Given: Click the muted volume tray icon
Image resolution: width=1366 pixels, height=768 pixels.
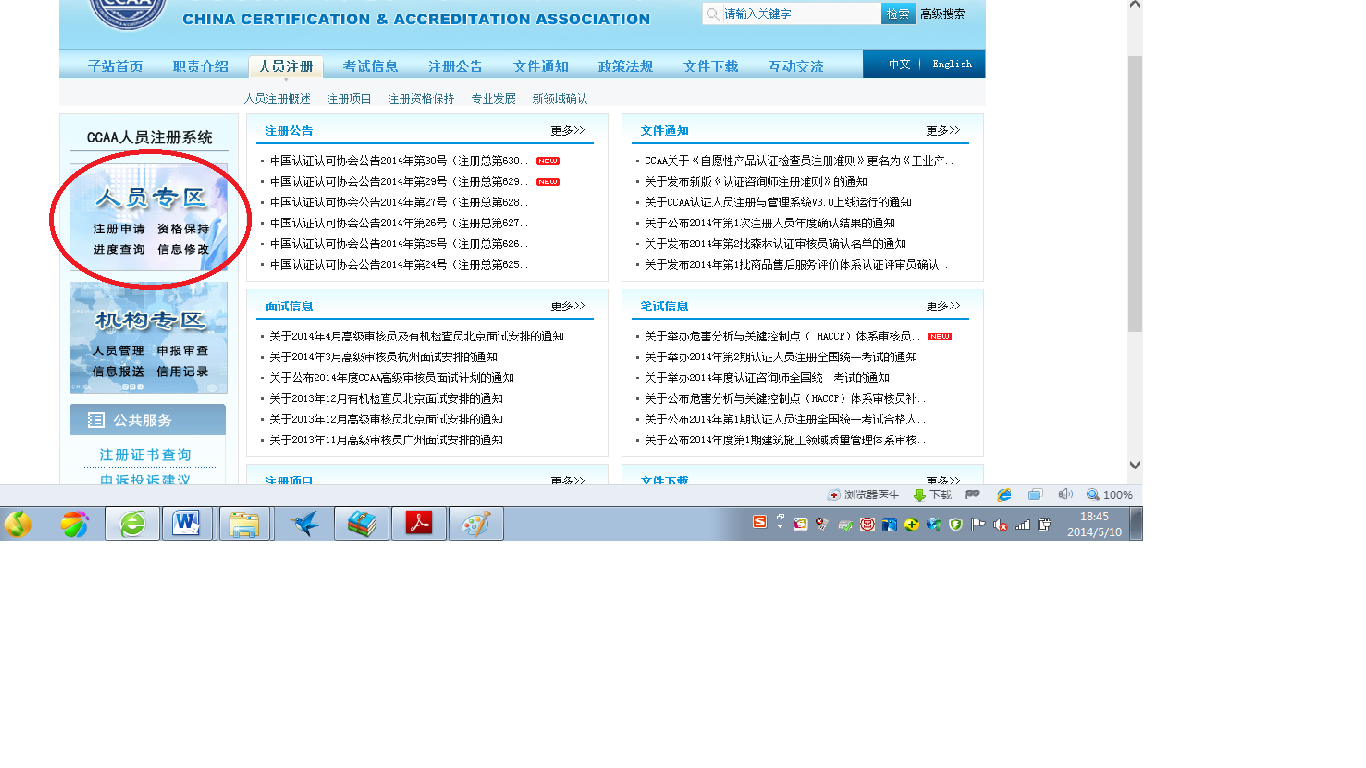Looking at the screenshot, I should (x=999, y=524).
